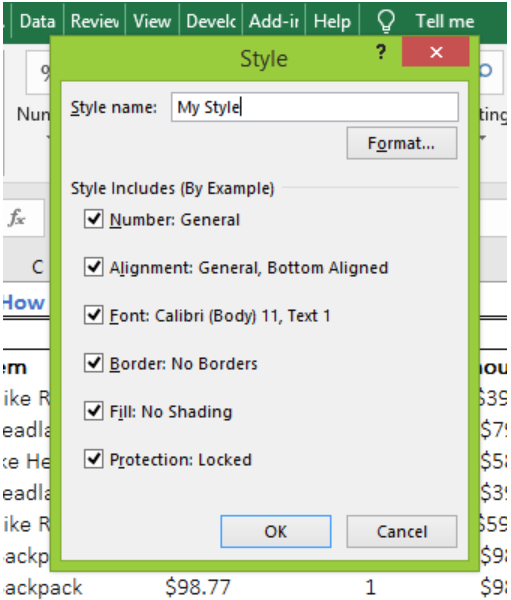Screen dimensions: 511x600
Task: Open the View ribbon tab
Action: click(x=152, y=21)
